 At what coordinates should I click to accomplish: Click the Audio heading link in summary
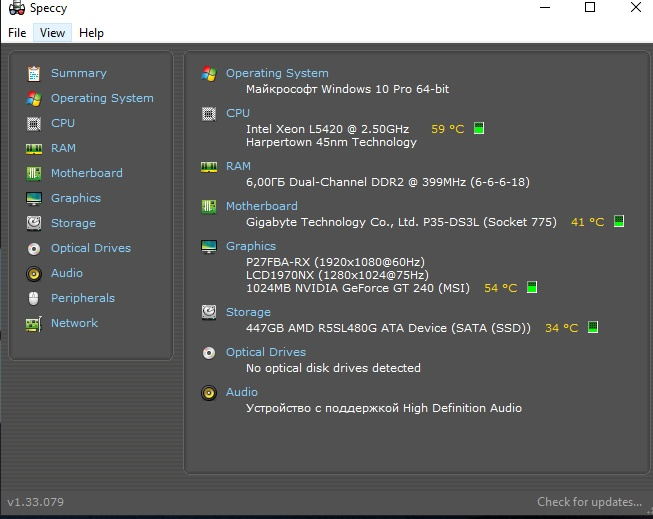[242, 392]
